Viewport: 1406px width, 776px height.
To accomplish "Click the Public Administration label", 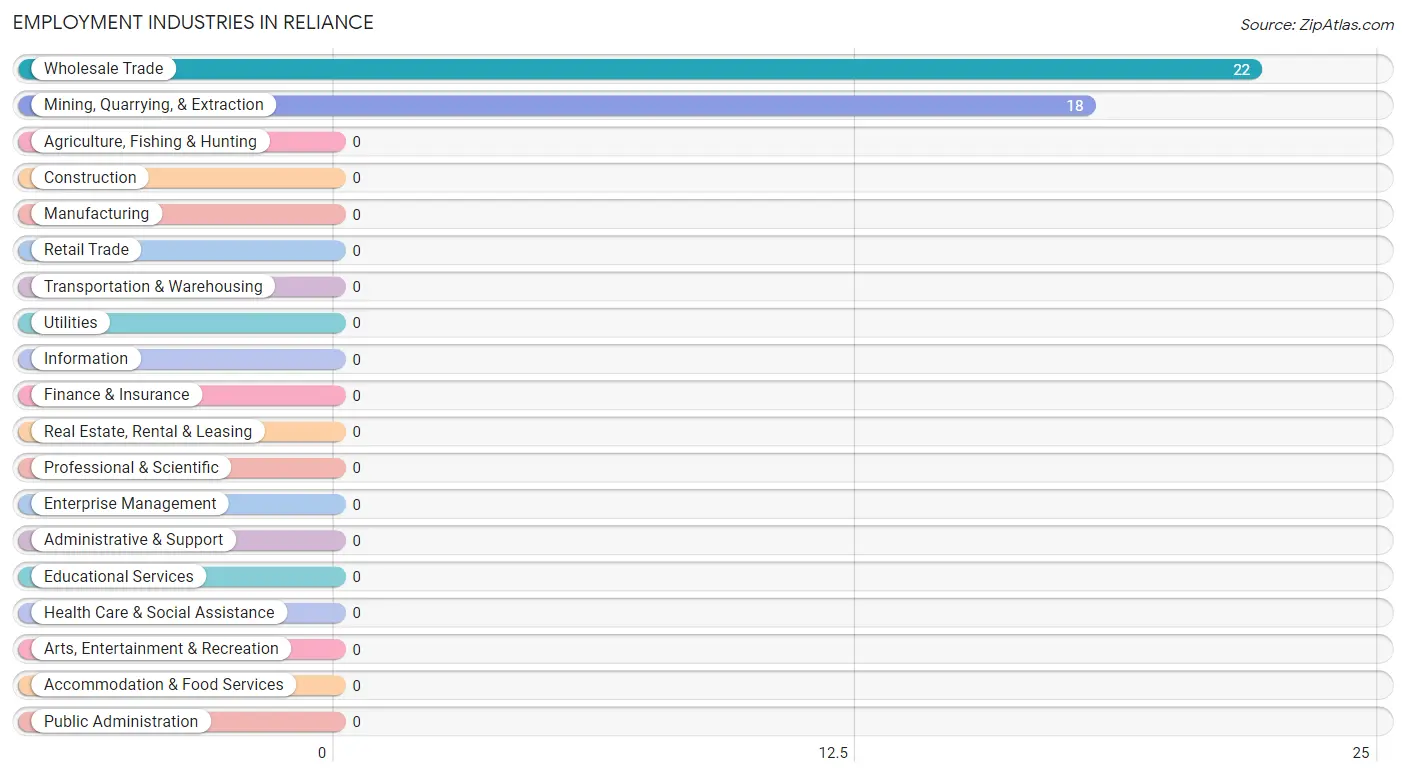I will (121, 722).
